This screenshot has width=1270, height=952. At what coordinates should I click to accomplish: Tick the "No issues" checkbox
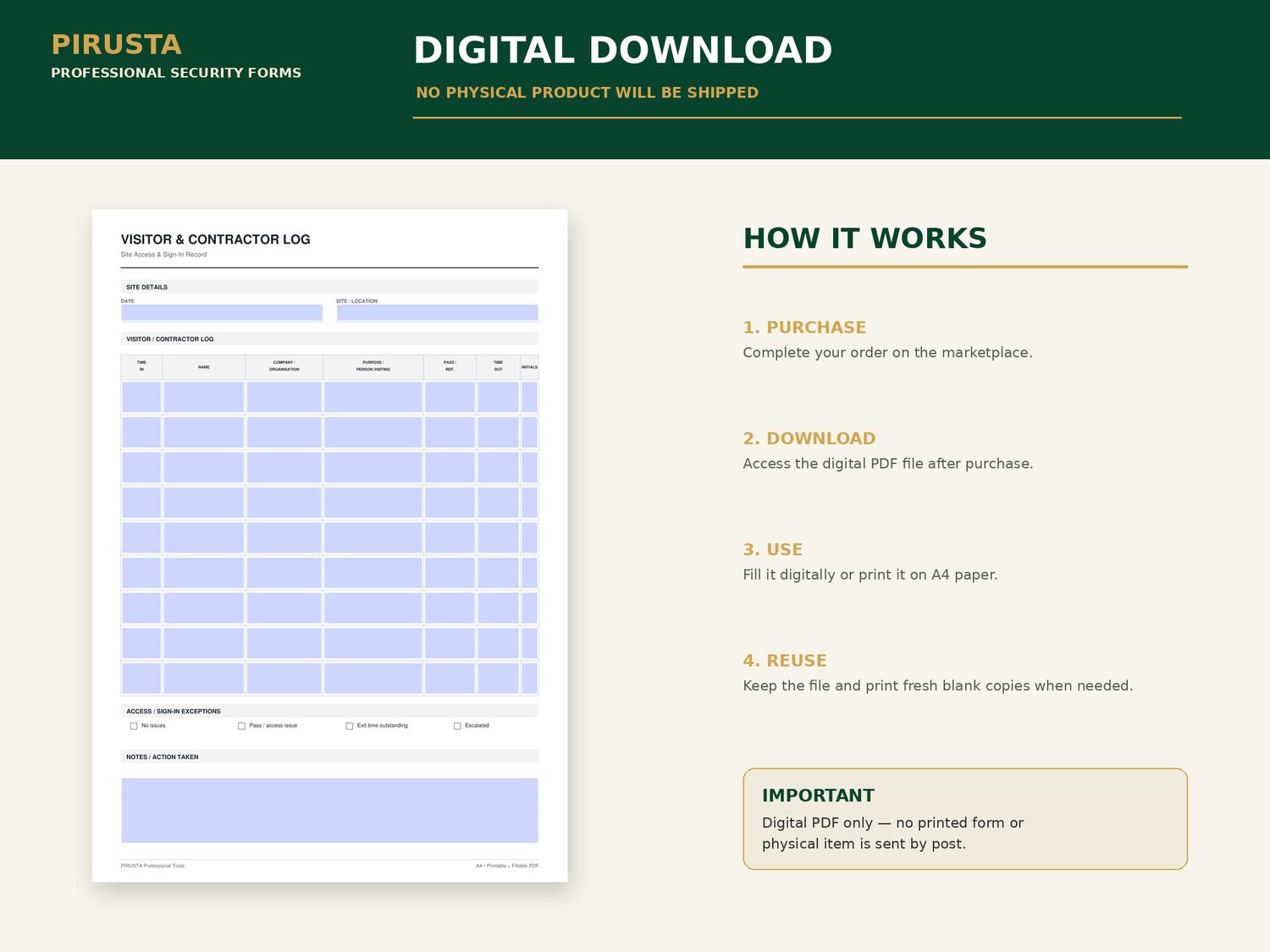(134, 726)
